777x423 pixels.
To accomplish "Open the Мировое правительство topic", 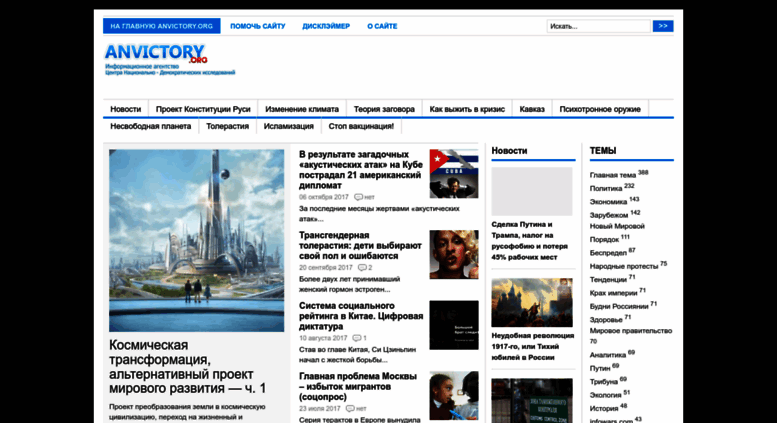I will point(630,331).
